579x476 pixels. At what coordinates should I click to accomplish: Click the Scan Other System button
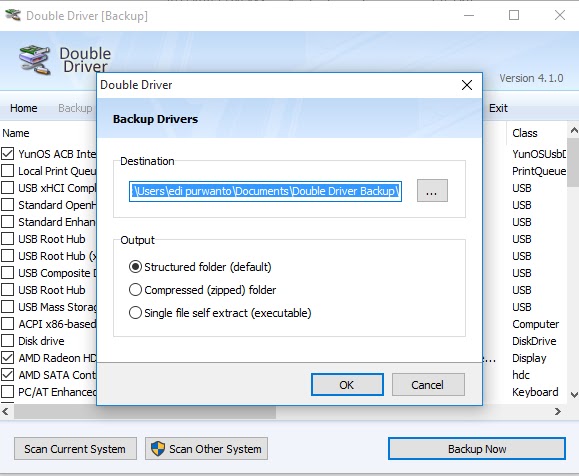206,449
